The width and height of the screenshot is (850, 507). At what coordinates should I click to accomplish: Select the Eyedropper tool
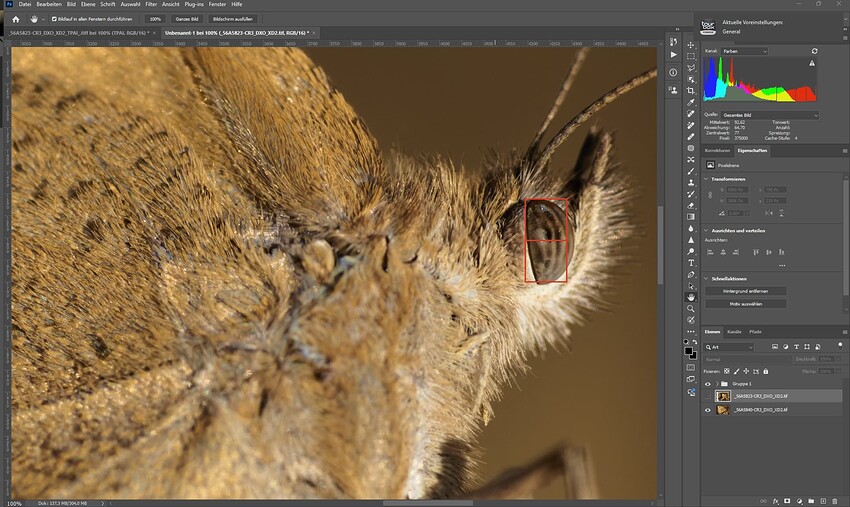coord(691,102)
